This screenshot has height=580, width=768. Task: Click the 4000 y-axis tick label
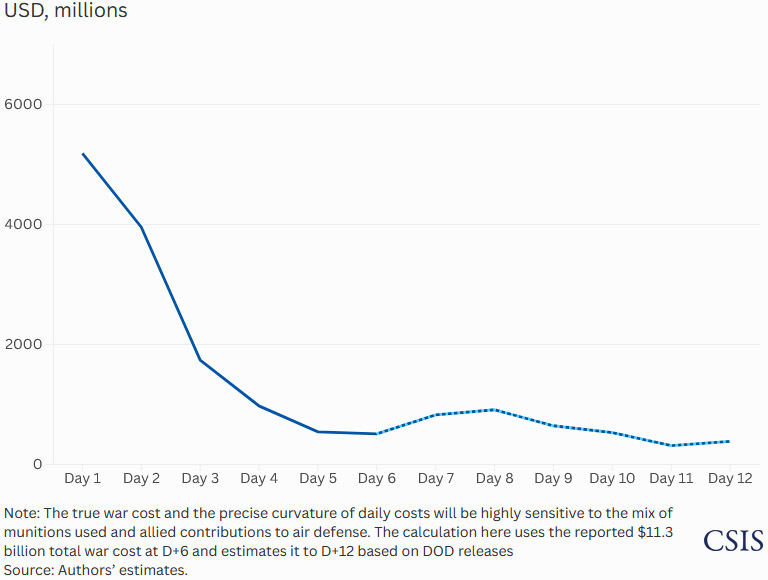(x=25, y=225)
